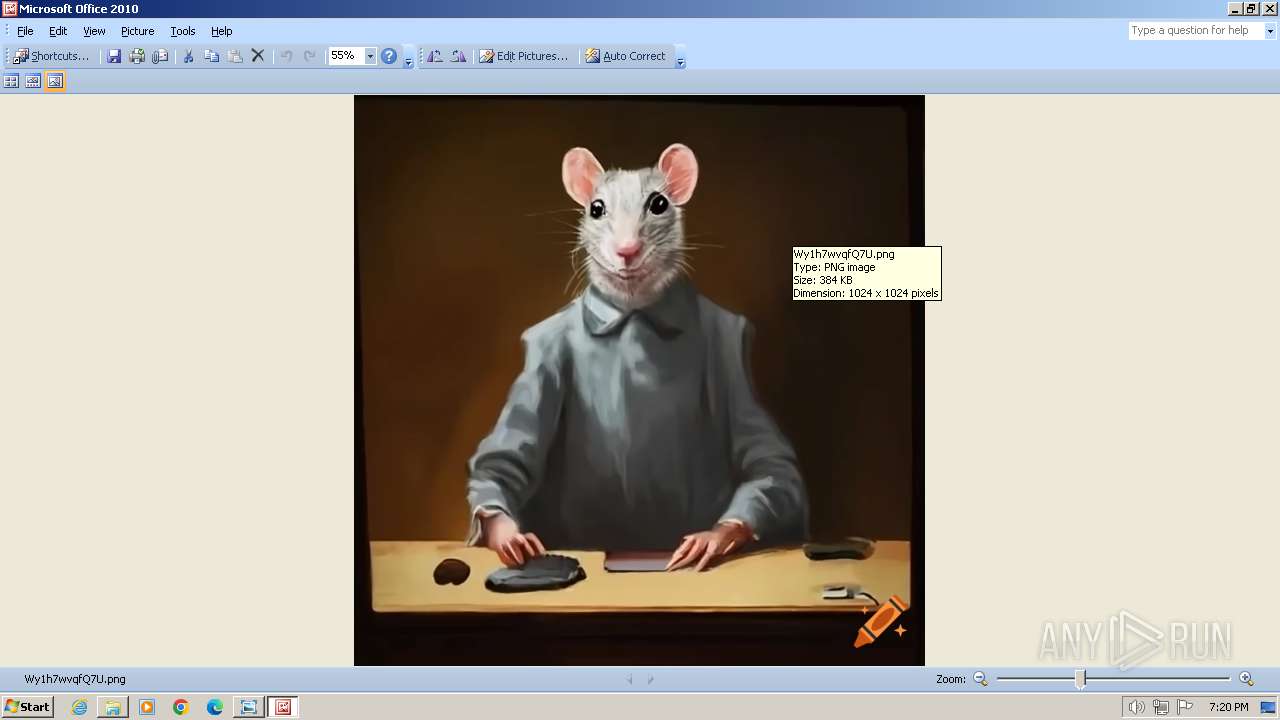Viewport: 1280px width, 720px height.
Task: Open the Help menu
Action: point(221,31)
